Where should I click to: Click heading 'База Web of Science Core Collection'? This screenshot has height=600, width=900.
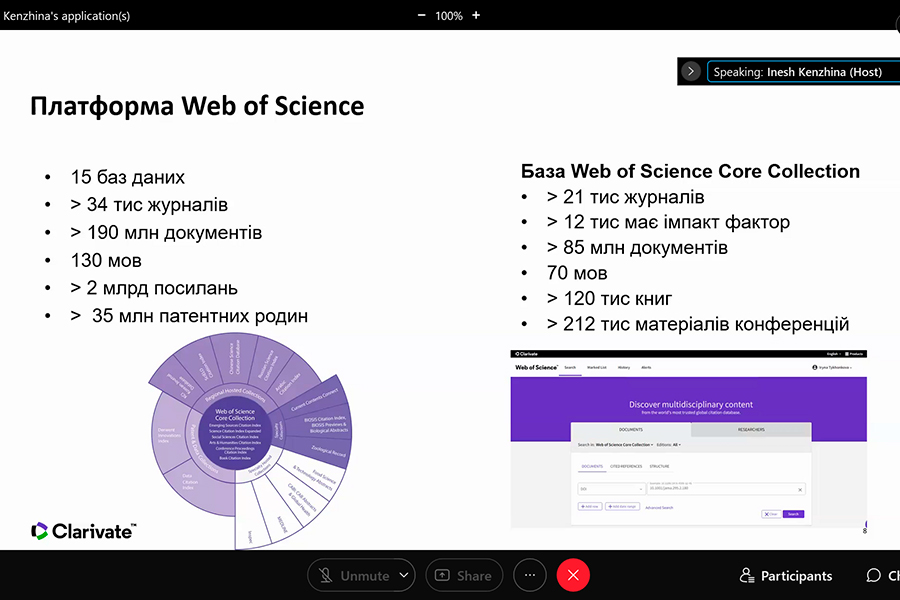(690, 171)
